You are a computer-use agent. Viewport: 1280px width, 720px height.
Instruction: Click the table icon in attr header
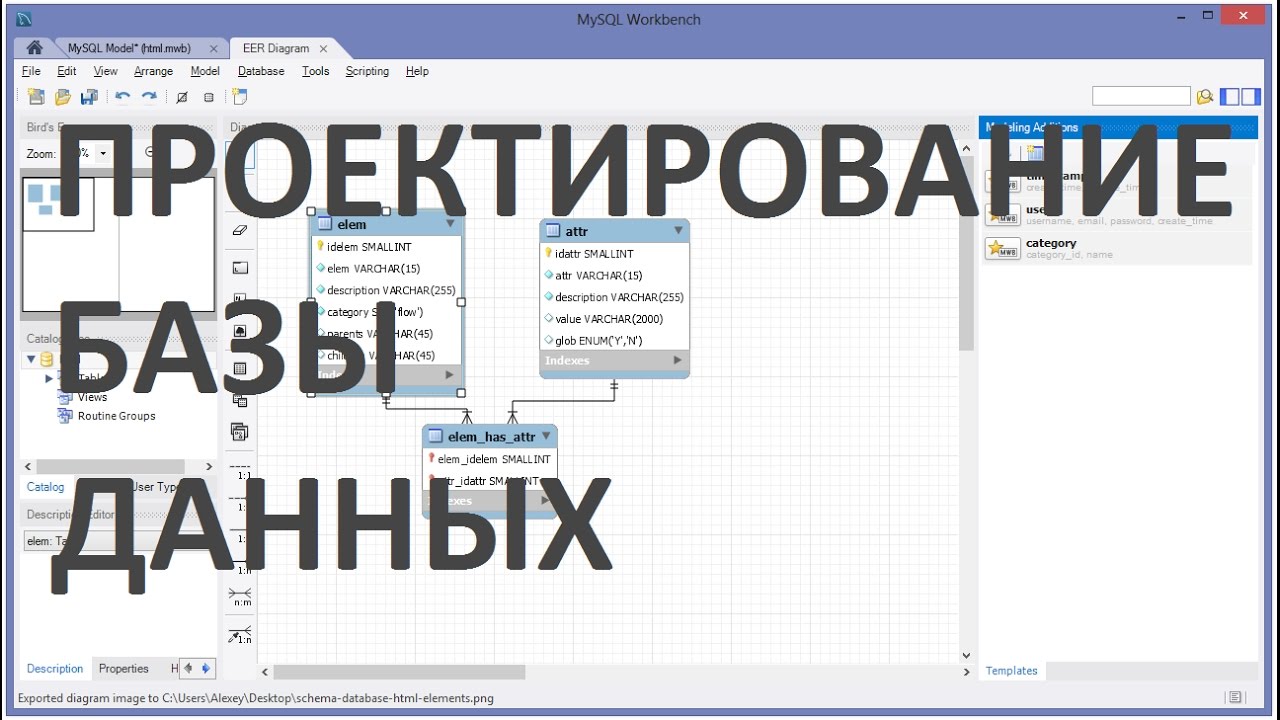coord(553,231)
